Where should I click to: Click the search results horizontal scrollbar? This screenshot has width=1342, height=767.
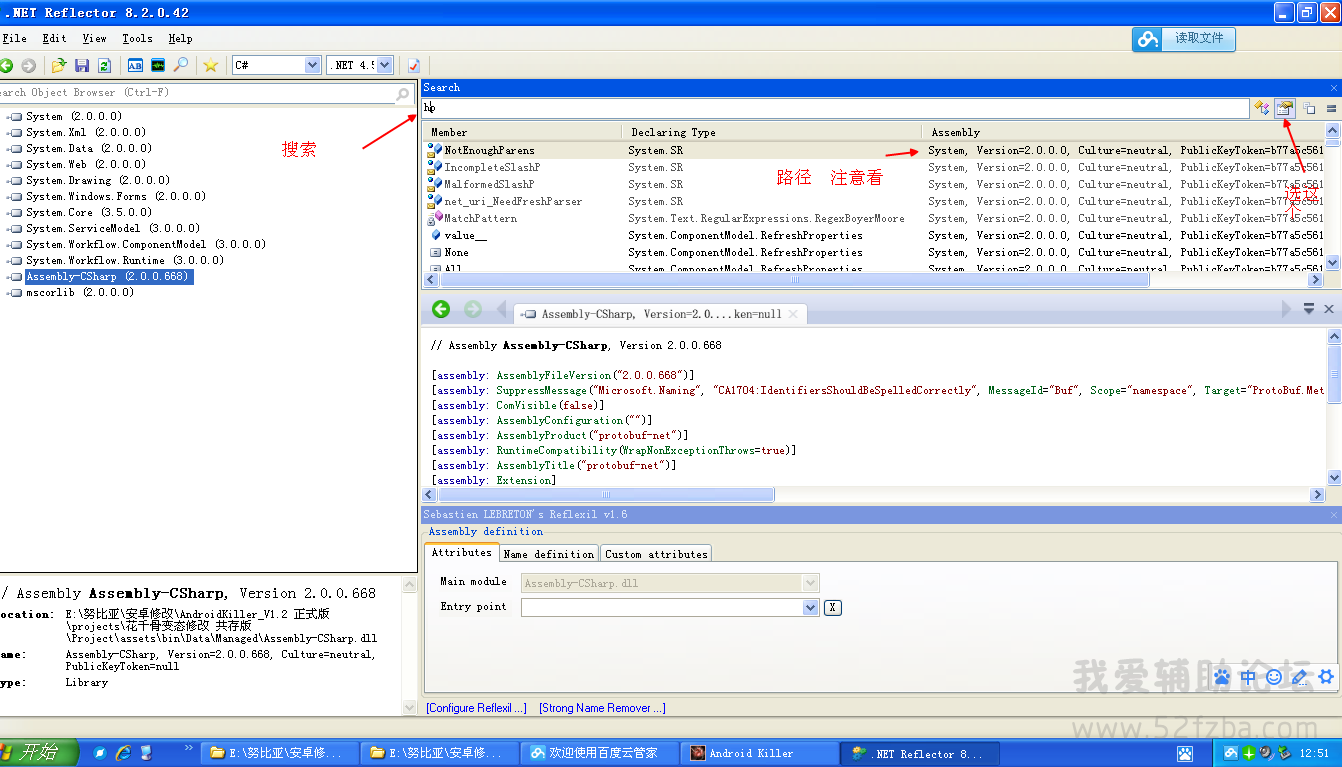(794, 280)
